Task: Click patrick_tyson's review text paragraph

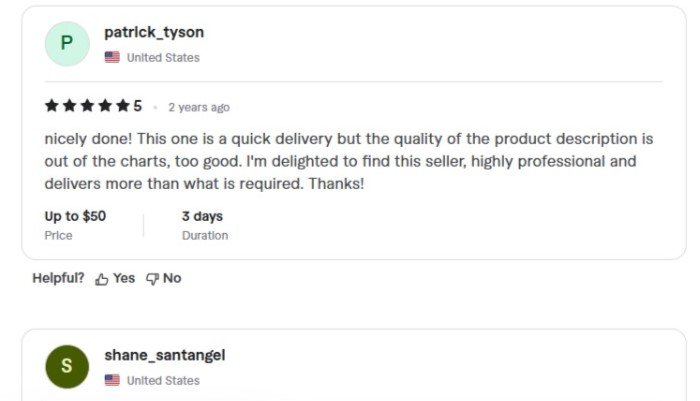Action: tap(348, 161)
